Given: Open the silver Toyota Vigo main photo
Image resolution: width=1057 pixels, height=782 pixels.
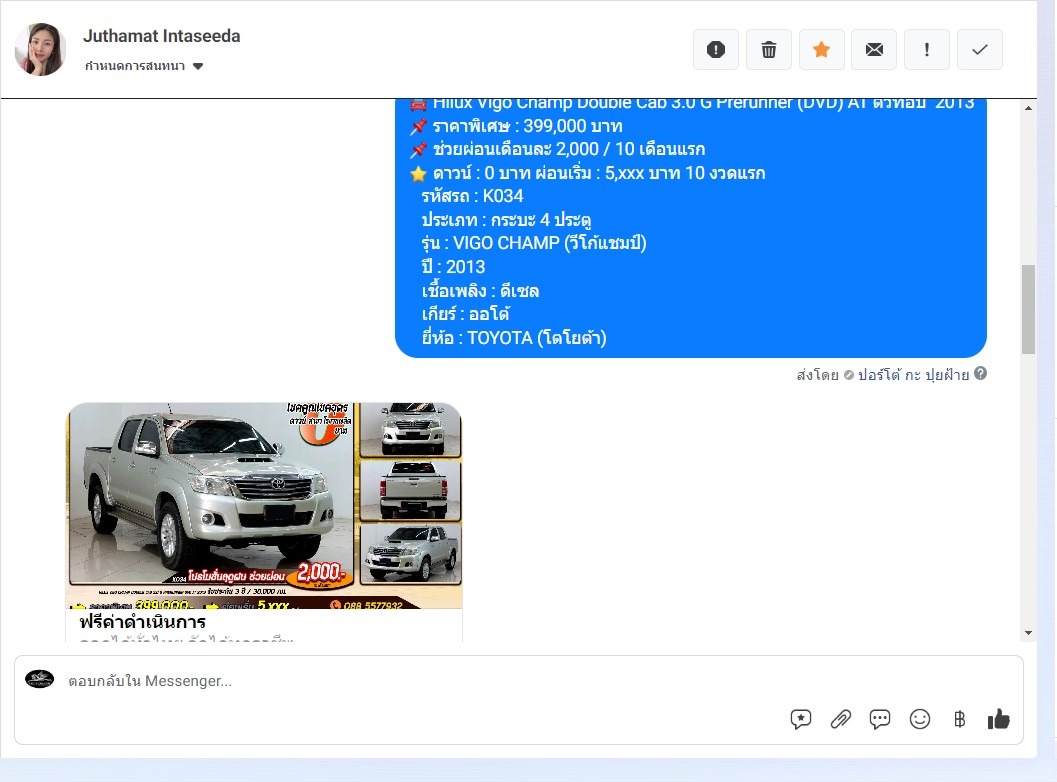Looking at the screenshot, I should (212, 493).
